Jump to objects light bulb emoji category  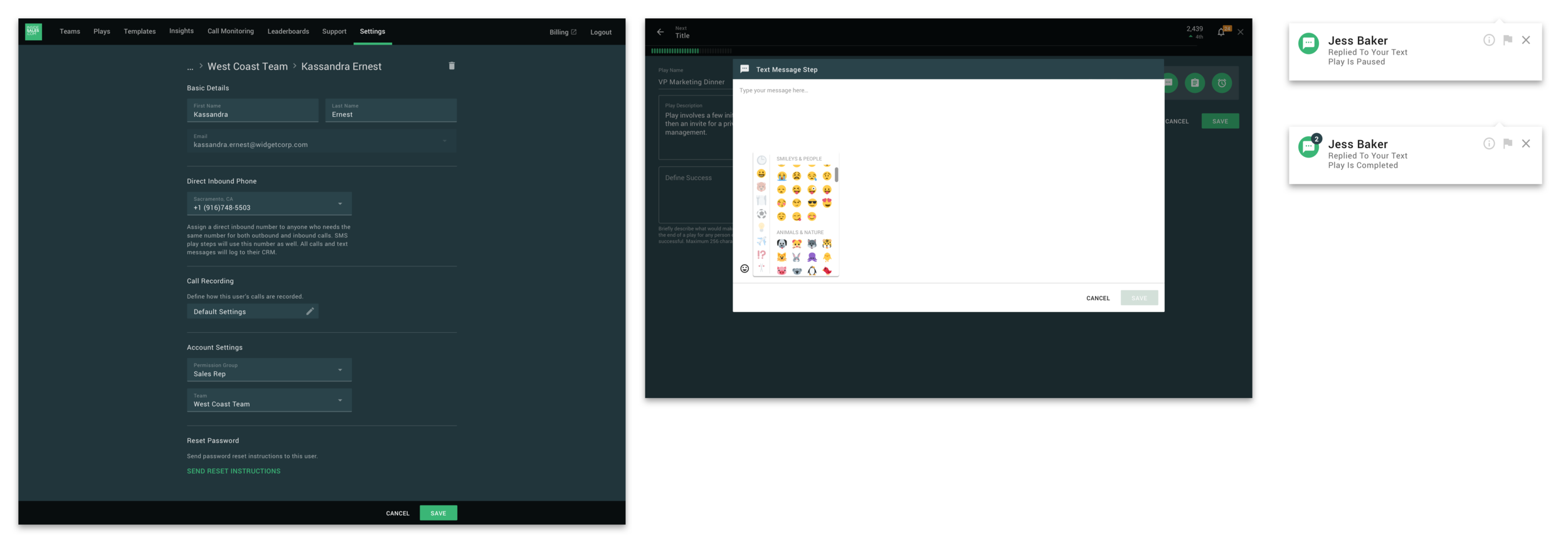[x=761, y=228]
